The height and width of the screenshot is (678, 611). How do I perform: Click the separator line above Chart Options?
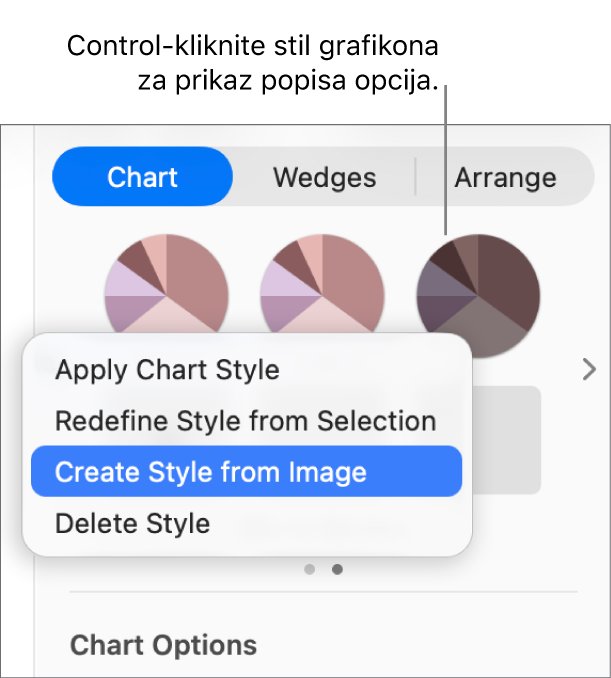[x=323, y=593]
